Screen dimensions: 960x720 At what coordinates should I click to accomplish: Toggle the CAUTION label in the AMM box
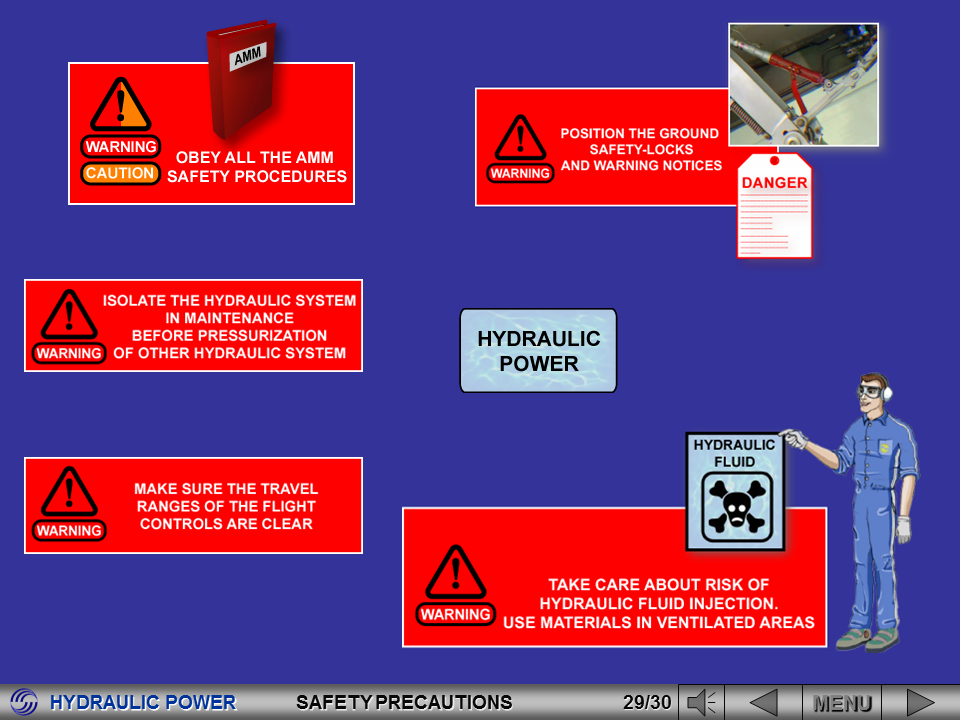121,172
